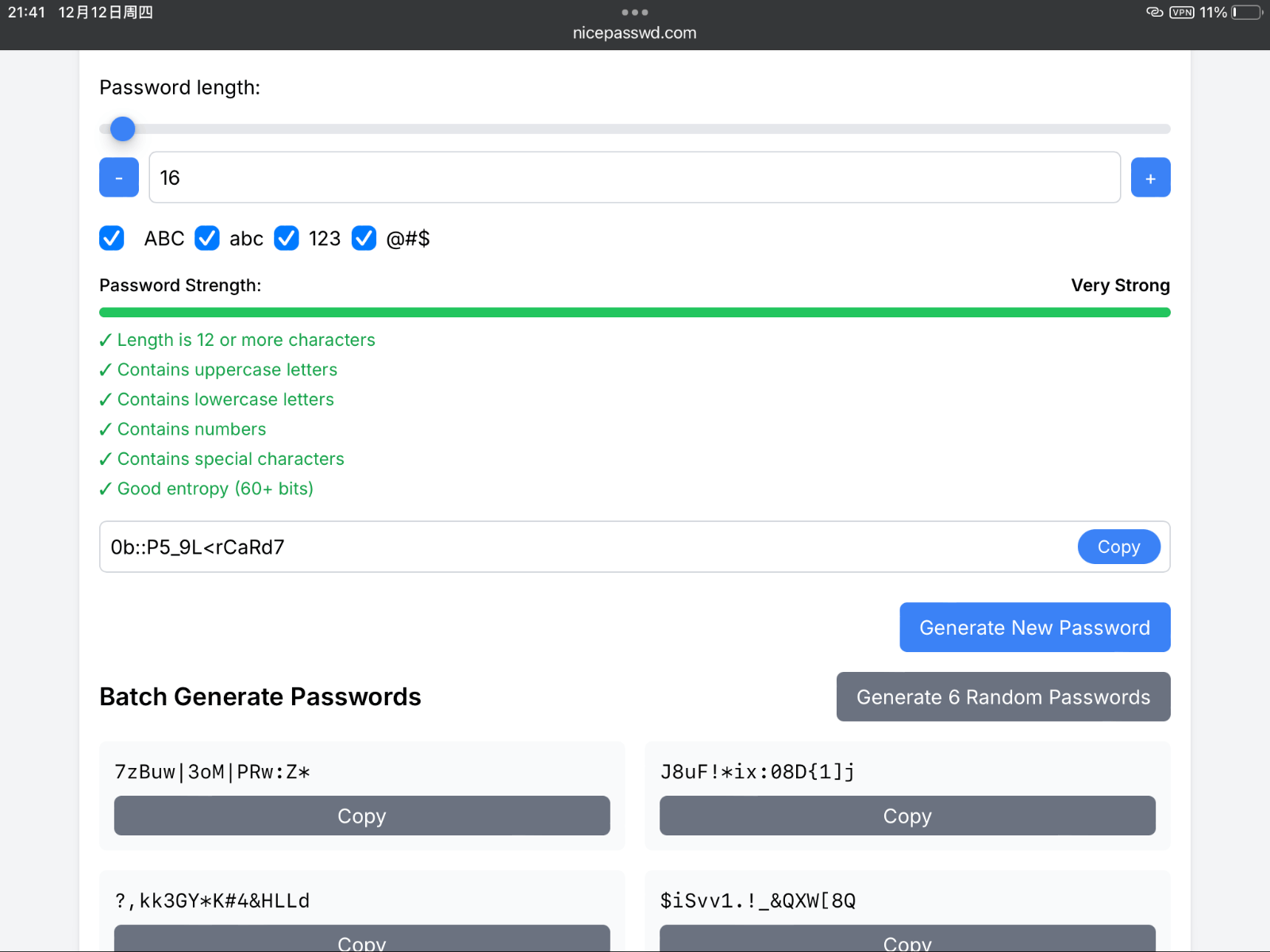Viewport: 1270px width, 952px height.
Task: Click 'Contains special characters' criterion
Action: coord(231,459)
